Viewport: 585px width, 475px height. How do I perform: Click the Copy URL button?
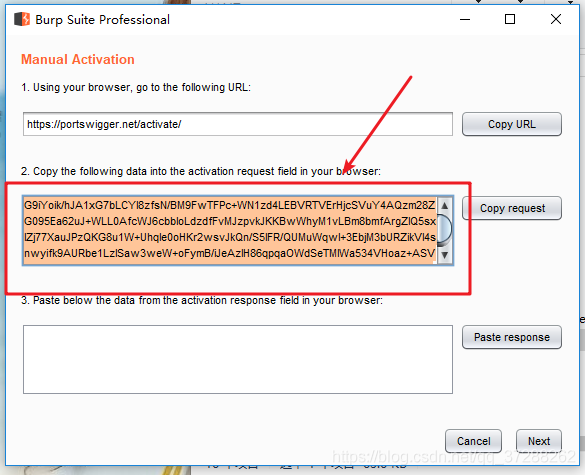tap(512, 124)
